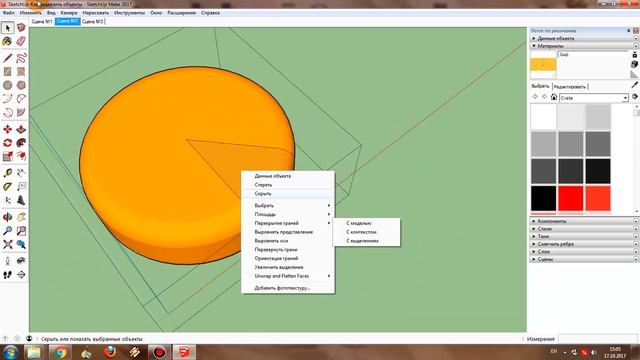The width and height of the screenshot is (640, 360).
Task: Switch to the Сцена №3 tab
Action: pos(92,21)
